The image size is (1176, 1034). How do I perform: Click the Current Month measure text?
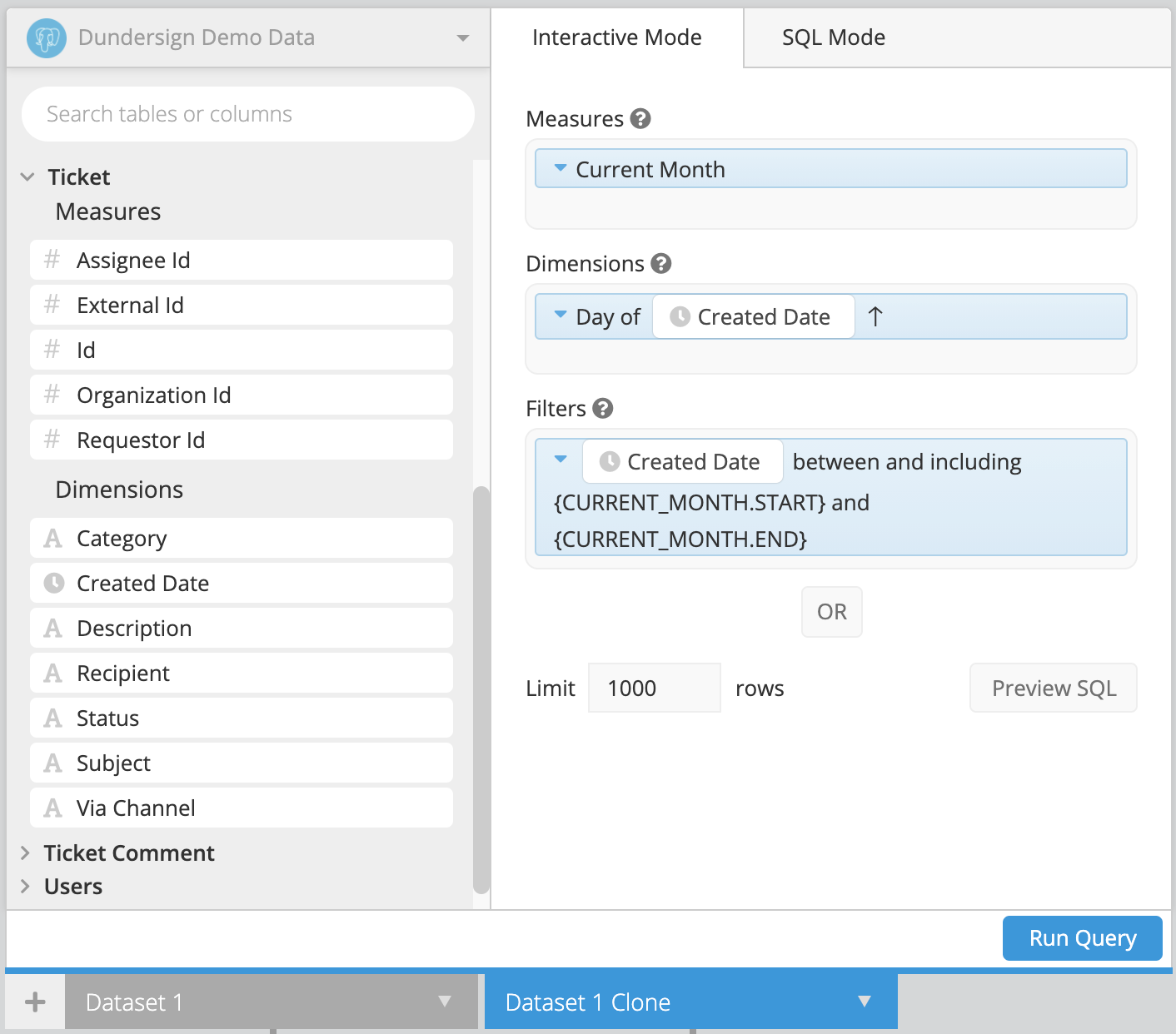coord(650,169)
